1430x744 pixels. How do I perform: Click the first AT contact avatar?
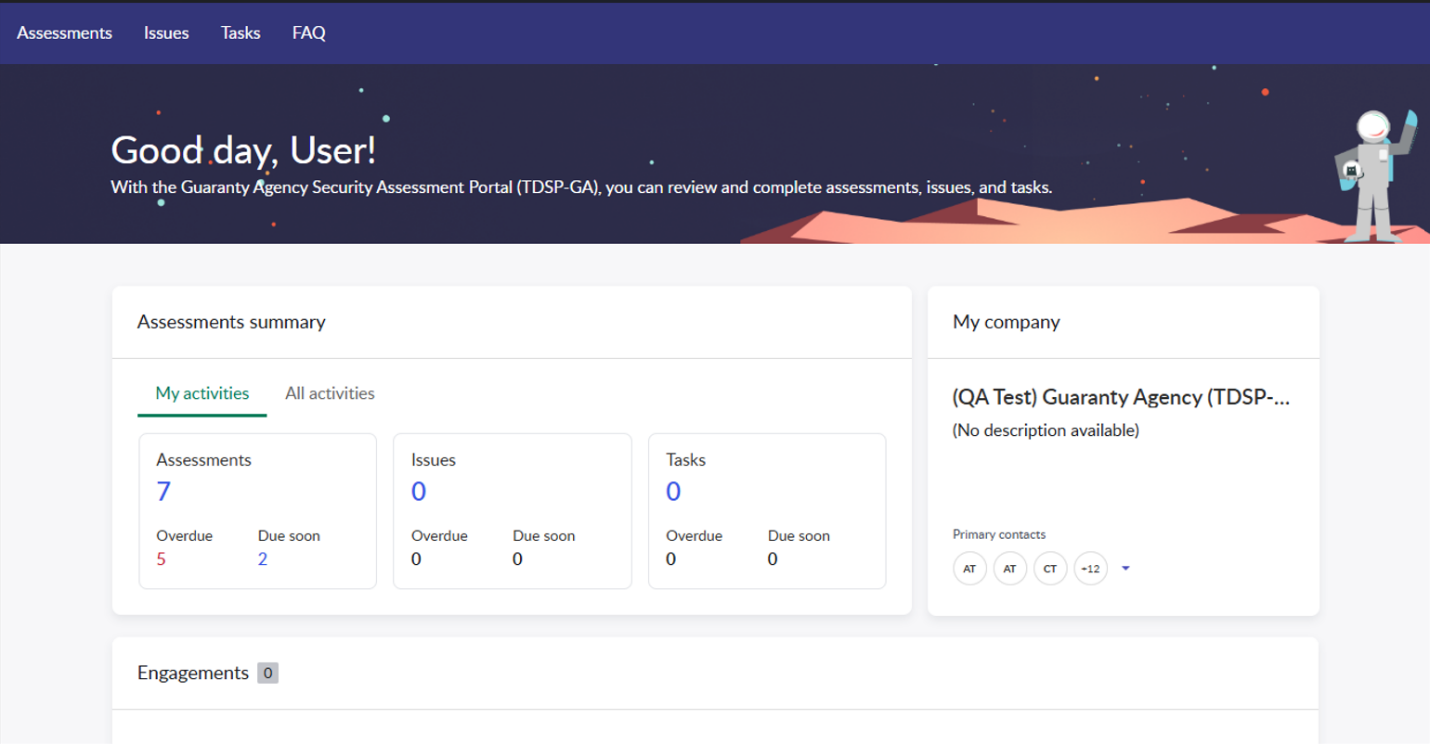[x=969, y=569]
